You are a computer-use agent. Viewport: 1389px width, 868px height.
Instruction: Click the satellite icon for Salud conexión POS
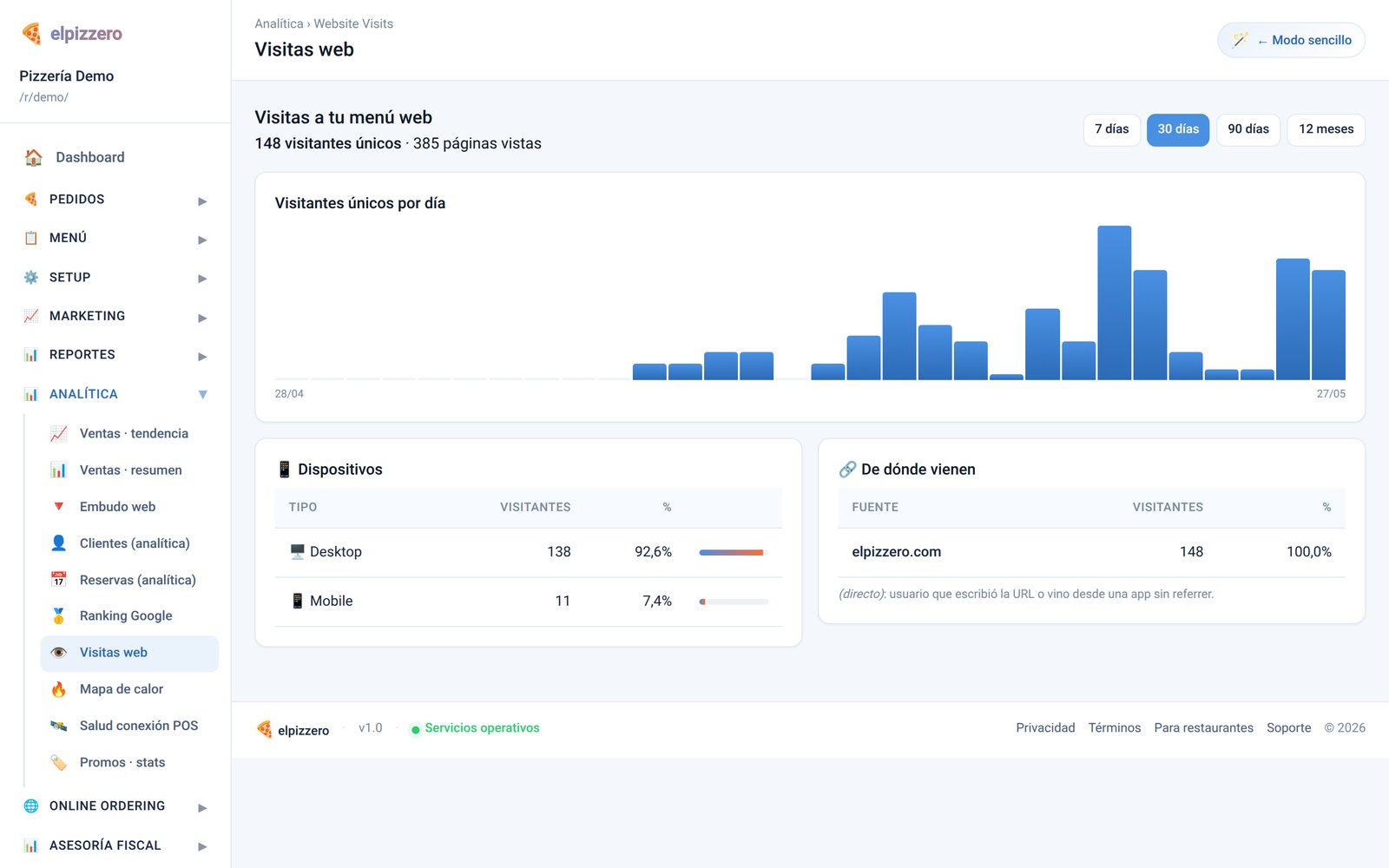58,726
